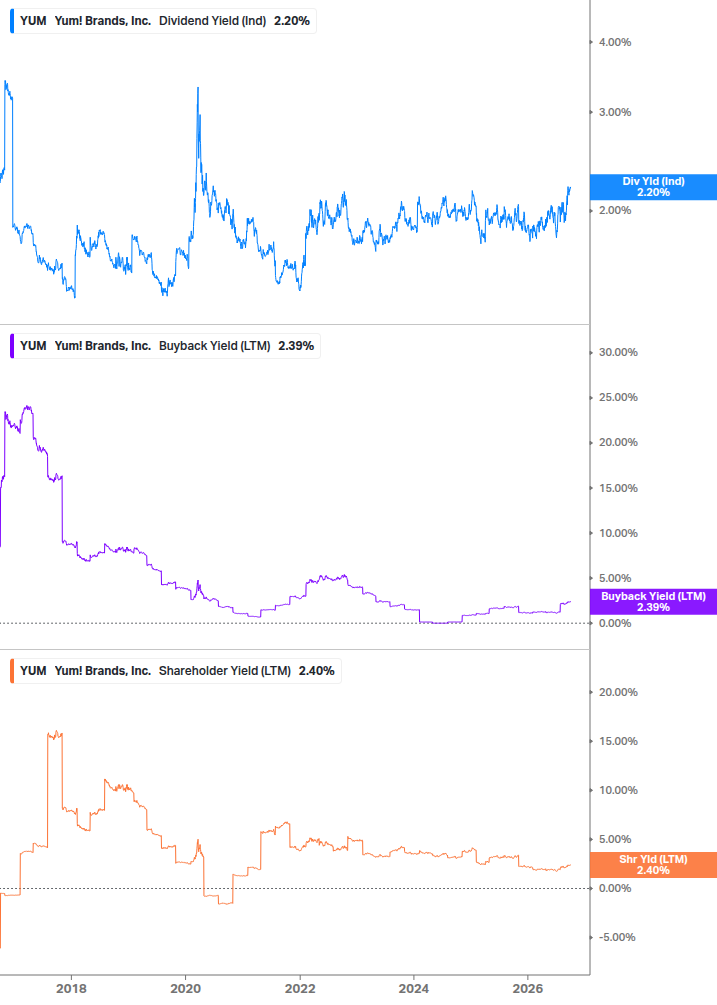Screen dimensions: 717x1005
Task: Click the orange color bar of Shareholder Yield legend
Action: click(12, 671)
